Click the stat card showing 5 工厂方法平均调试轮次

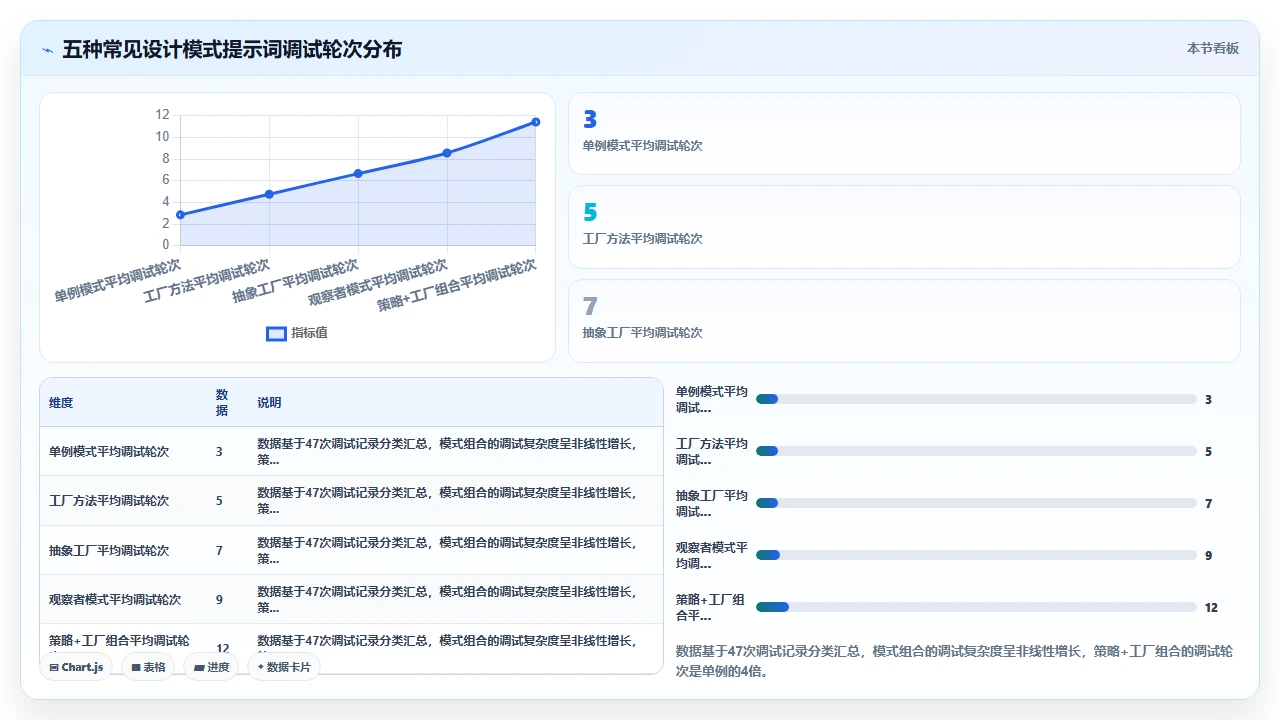click(x=904, y=227)
